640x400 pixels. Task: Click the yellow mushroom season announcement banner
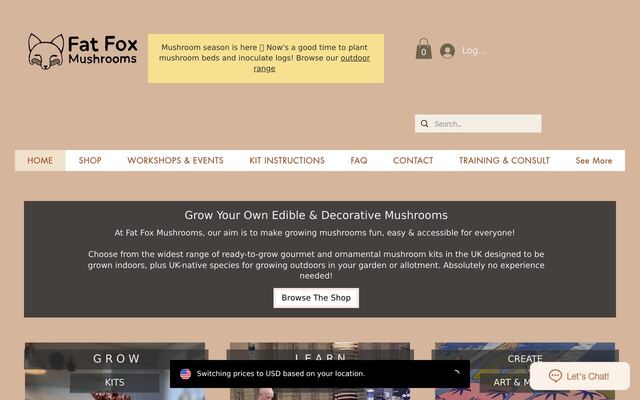(266, 58)
